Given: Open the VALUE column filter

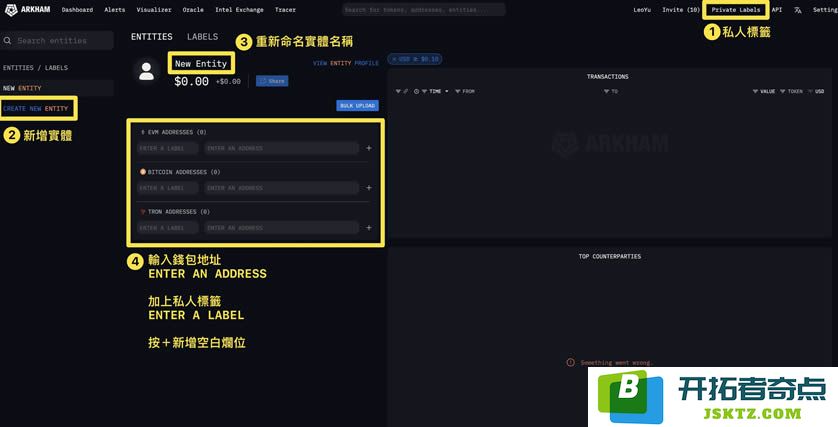Looking at the screenshot, I should click(x=755, y=91).
